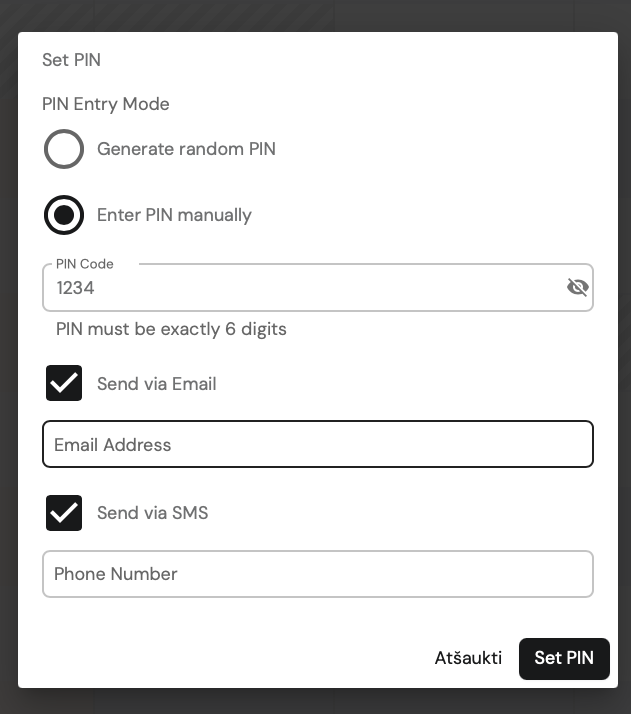631x714 pixels.
Task: Click the "Enter PIN manually" label text
Action: [174, 215]
